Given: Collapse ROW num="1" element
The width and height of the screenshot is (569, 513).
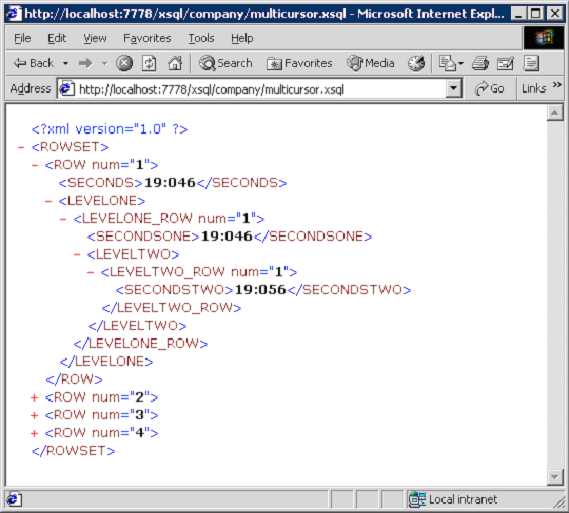Looking at the screenshot, I should click(35, 165).
